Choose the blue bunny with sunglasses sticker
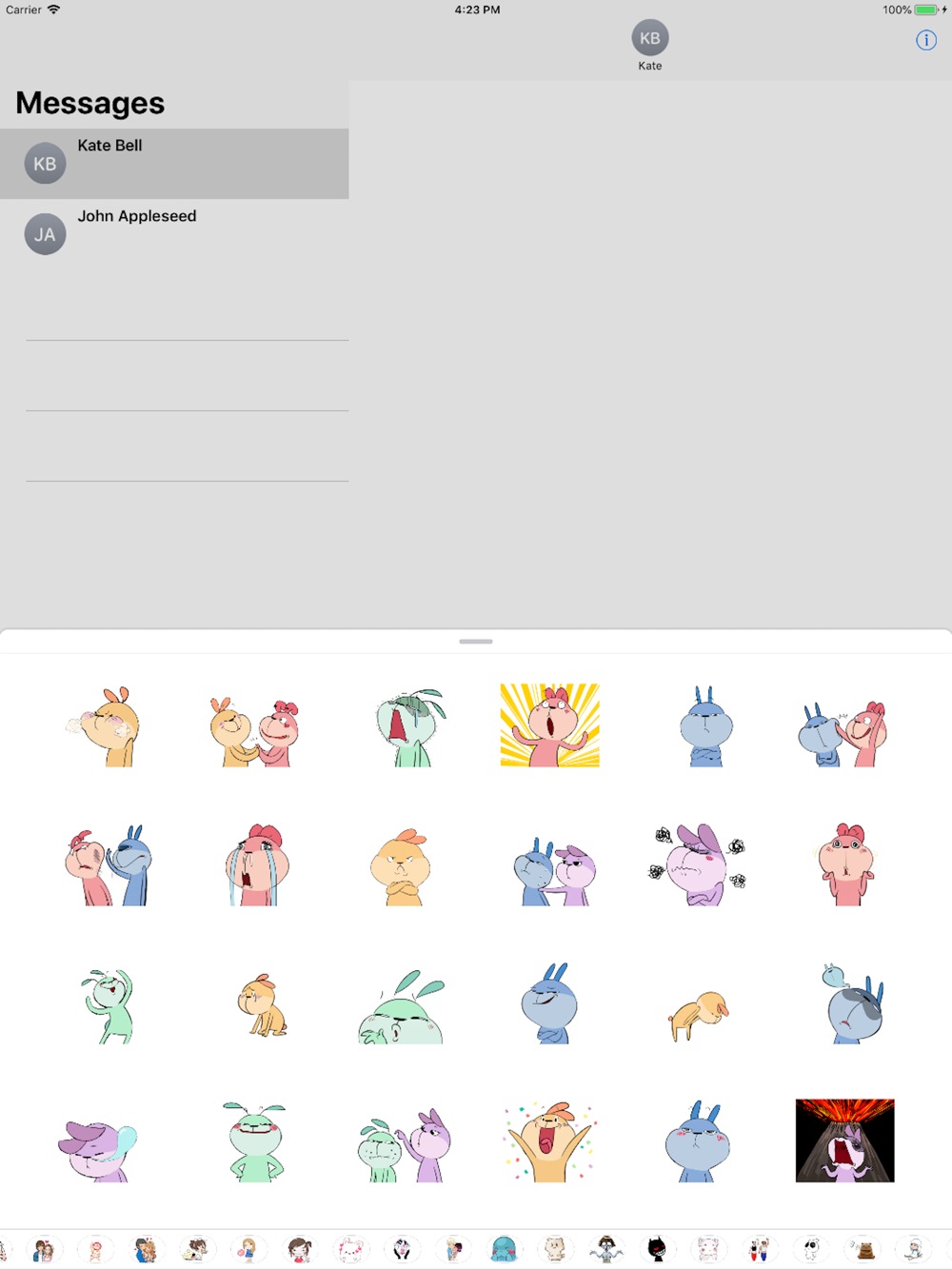The image size is (952, 1270). (x=853, y=1003)
